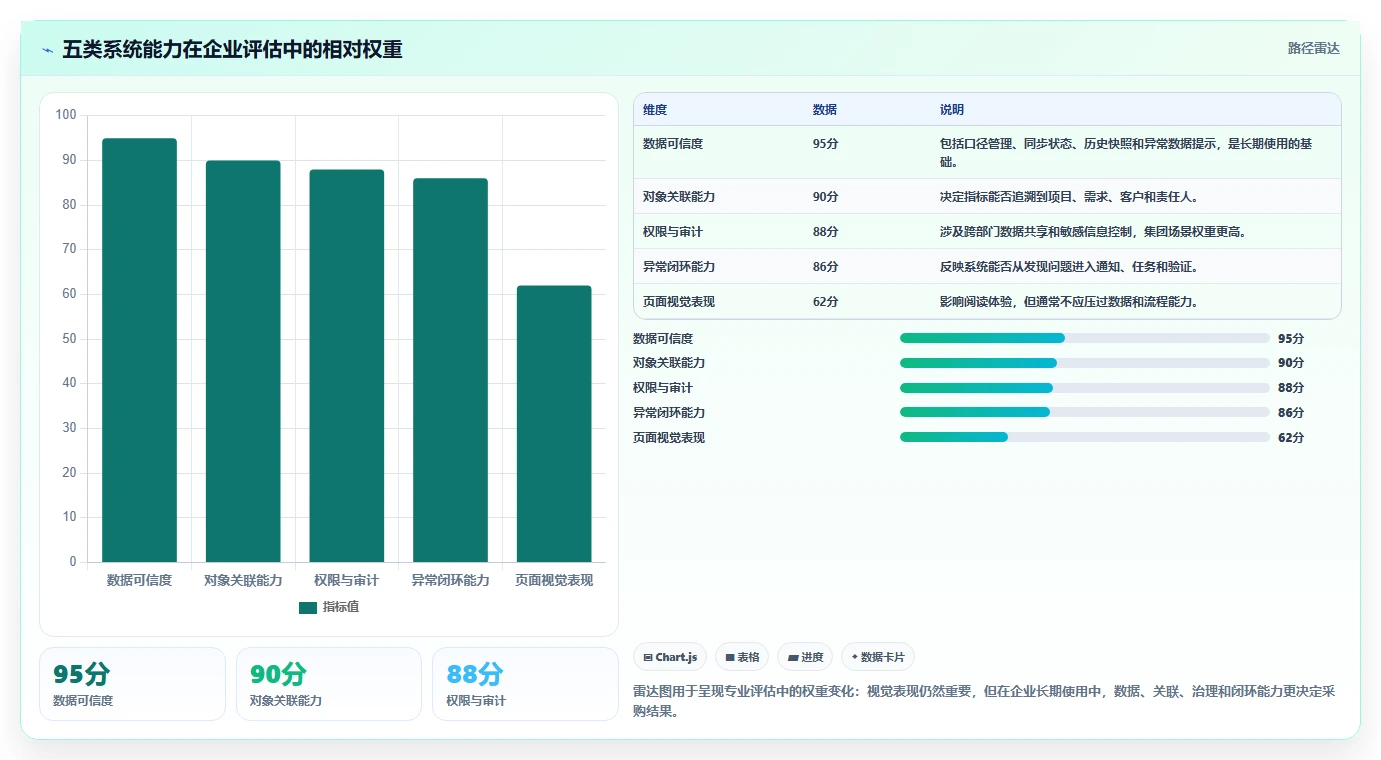Click the icon inside the 表格 chip
Image resolution: width=1381 pixels, height=760 pixels.
click(730, 658)
